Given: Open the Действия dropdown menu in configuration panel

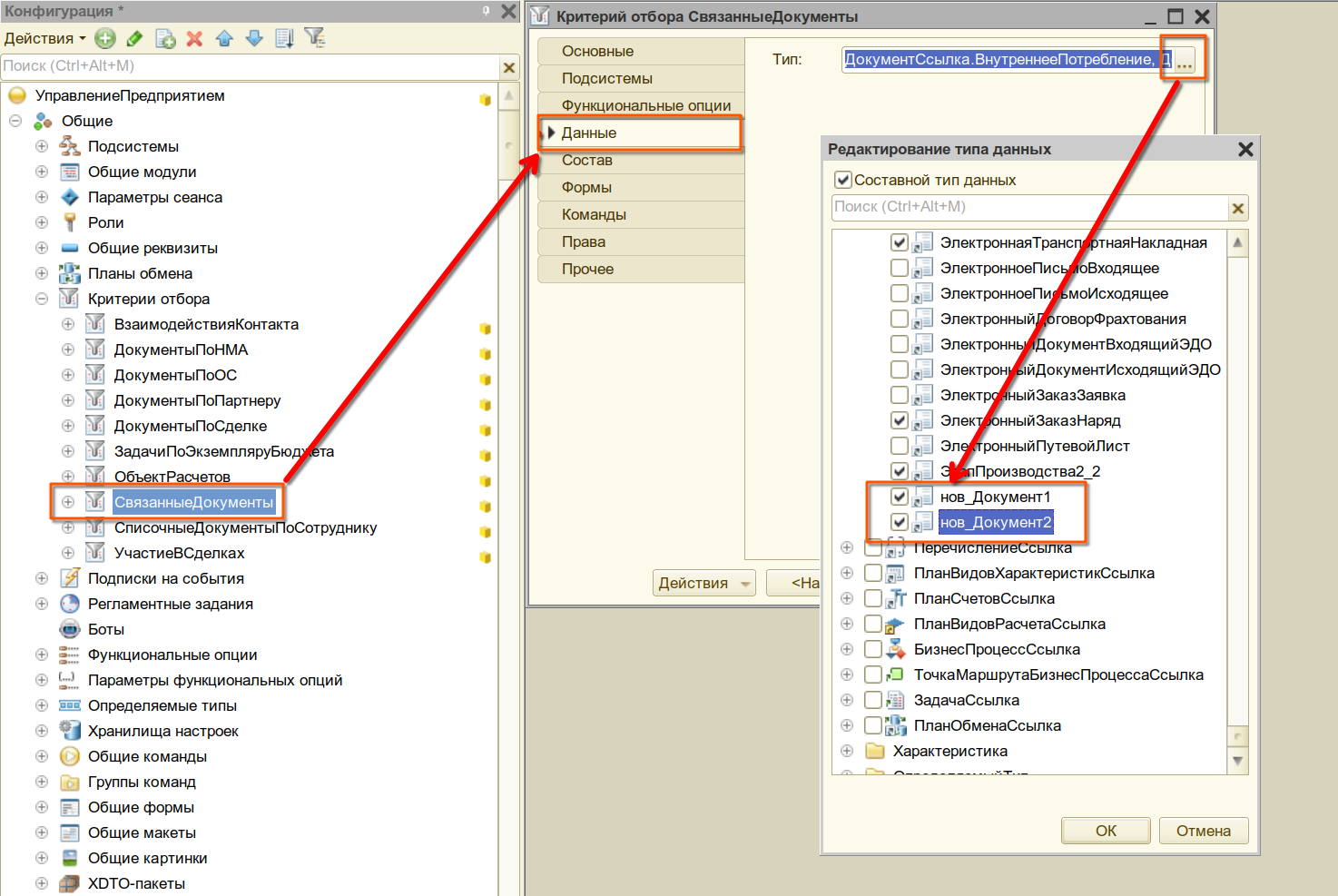Looking at the screenshot, I should [x=45, y=38].
